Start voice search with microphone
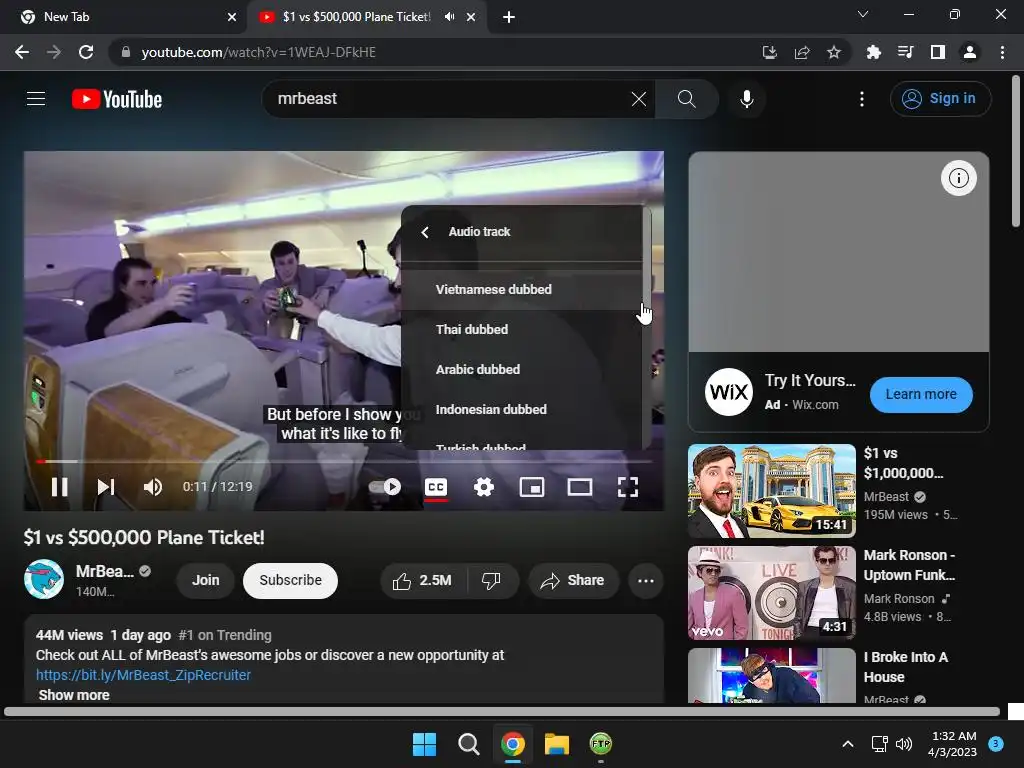This screenshot has width=1024, height=768. tap(746, 99)
